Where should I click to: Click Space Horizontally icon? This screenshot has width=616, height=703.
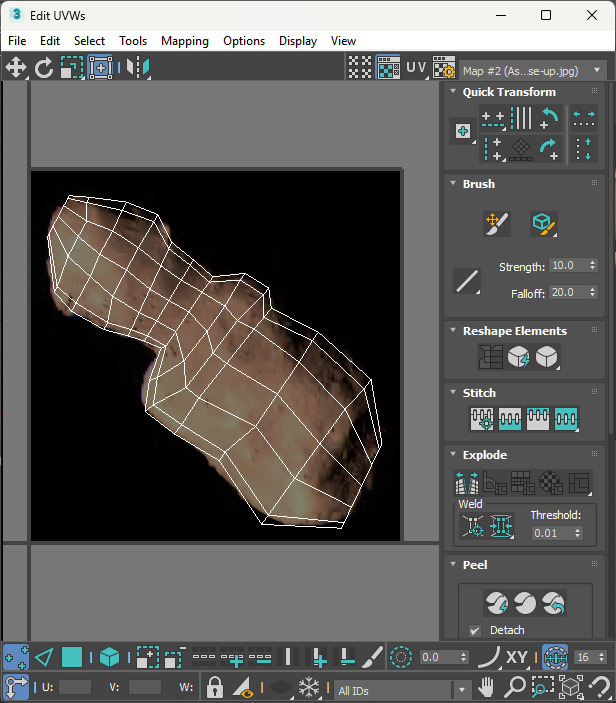[x=584, y=119]
